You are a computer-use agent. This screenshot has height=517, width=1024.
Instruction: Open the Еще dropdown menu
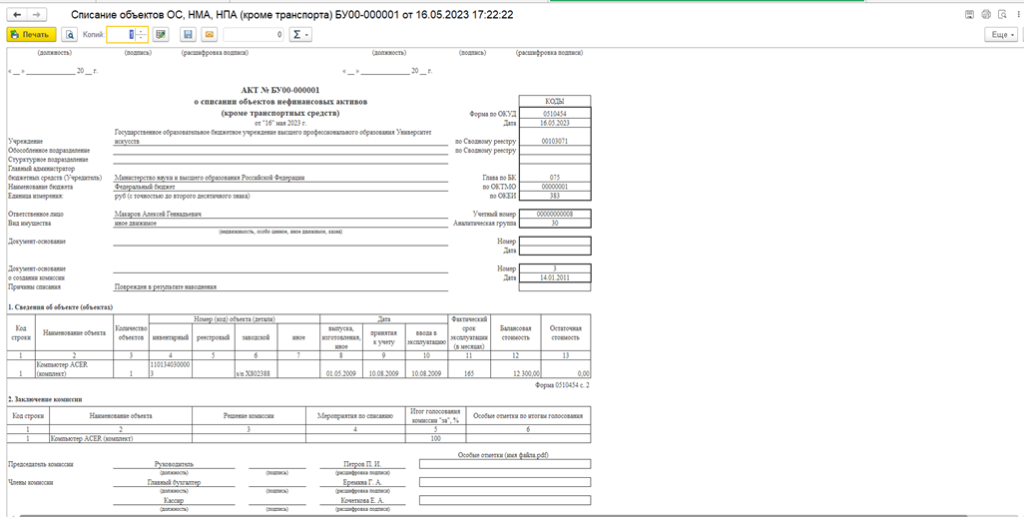(x=1002, y=35)
